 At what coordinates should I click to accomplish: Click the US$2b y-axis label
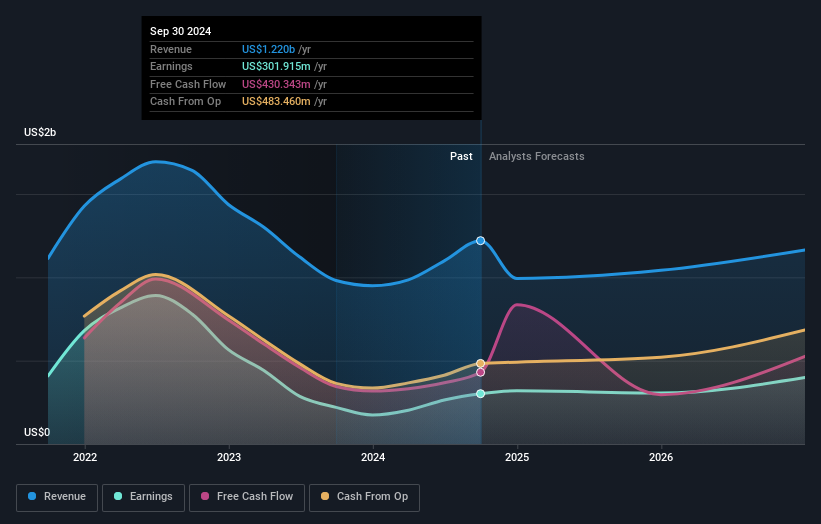(40, 132)
